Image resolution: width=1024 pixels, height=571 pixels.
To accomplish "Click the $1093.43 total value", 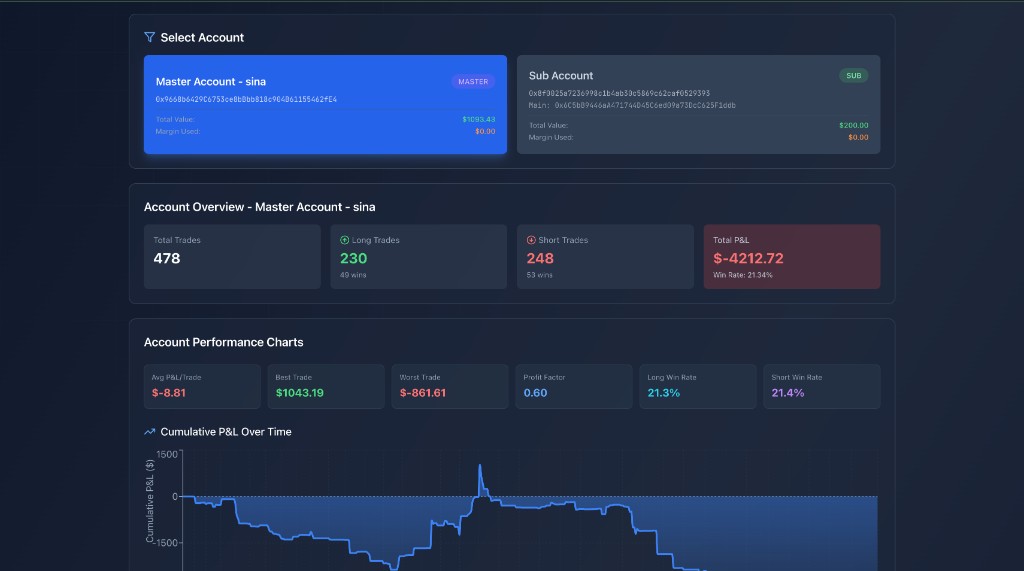I will point(479,120).
